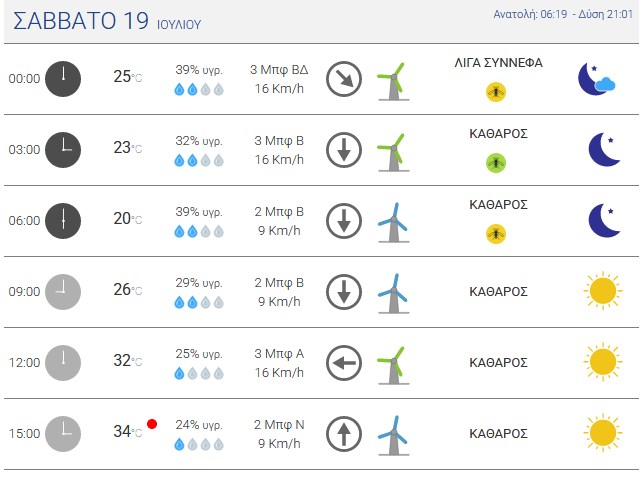
Task: Click the blue wind turbine at 06:00
Action: coord(393,223)
